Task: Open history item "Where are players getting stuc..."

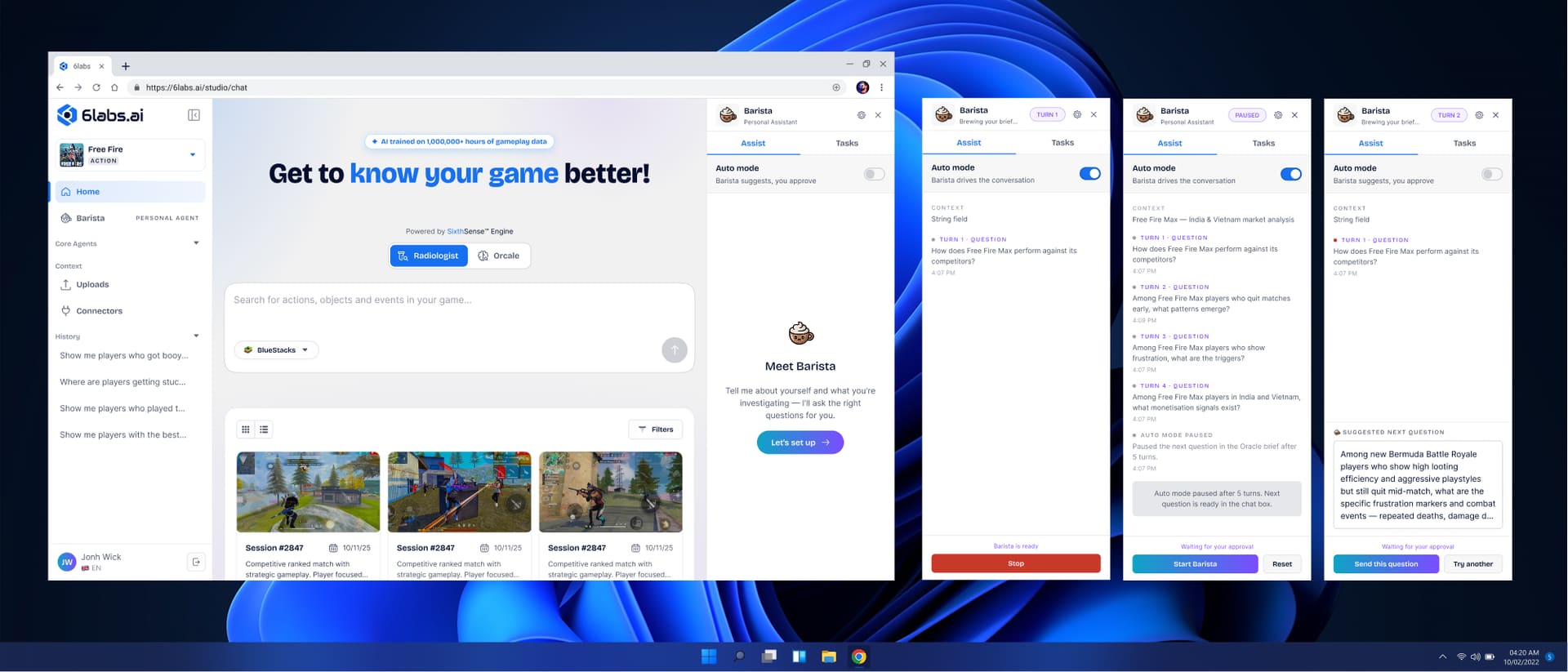Action: (122, 382)
